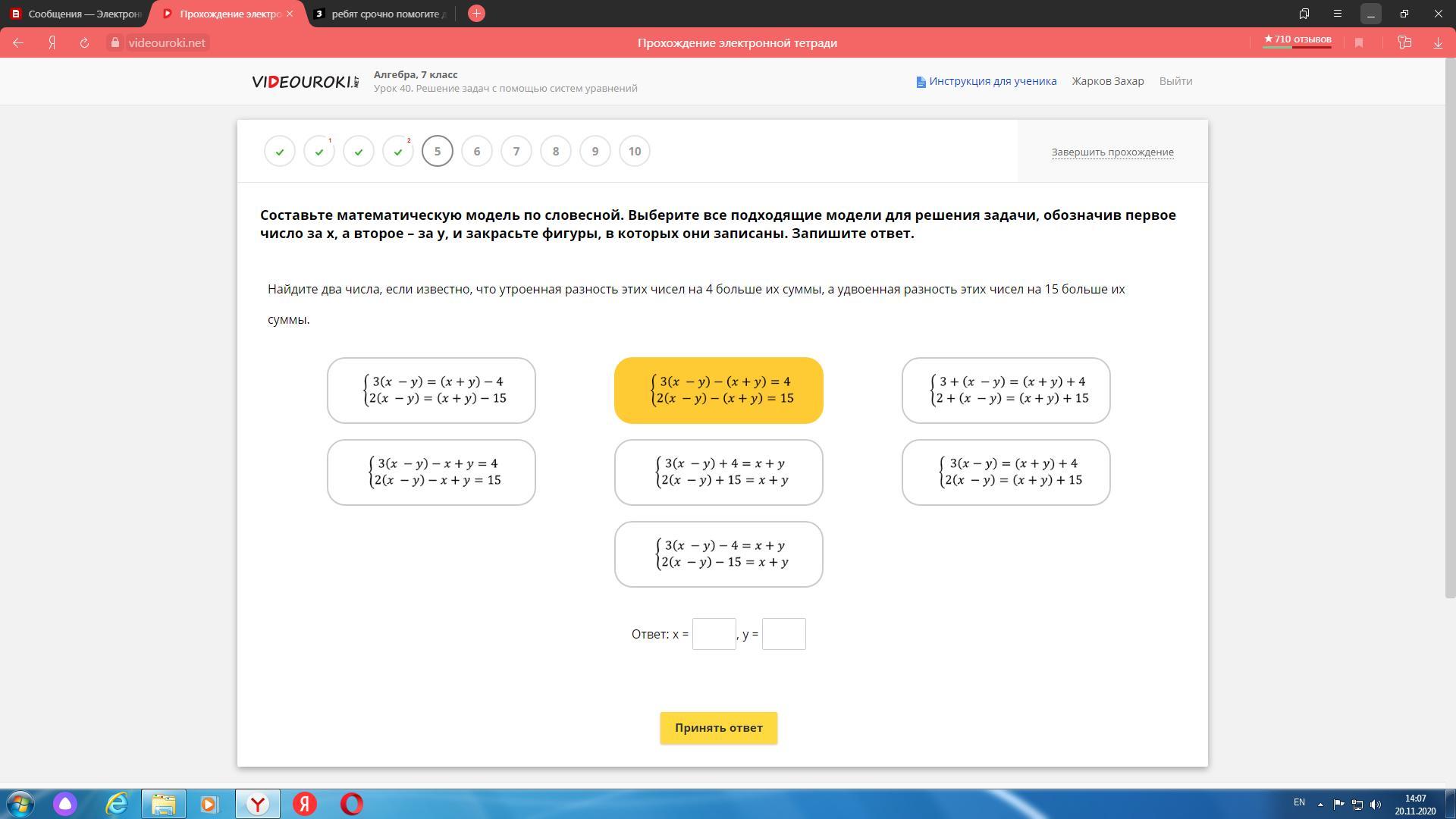Select system 3(x−y)−x+y=4 card
Image resolution: width=1456 pixels, height=819 pixels.
pos(431,472)
